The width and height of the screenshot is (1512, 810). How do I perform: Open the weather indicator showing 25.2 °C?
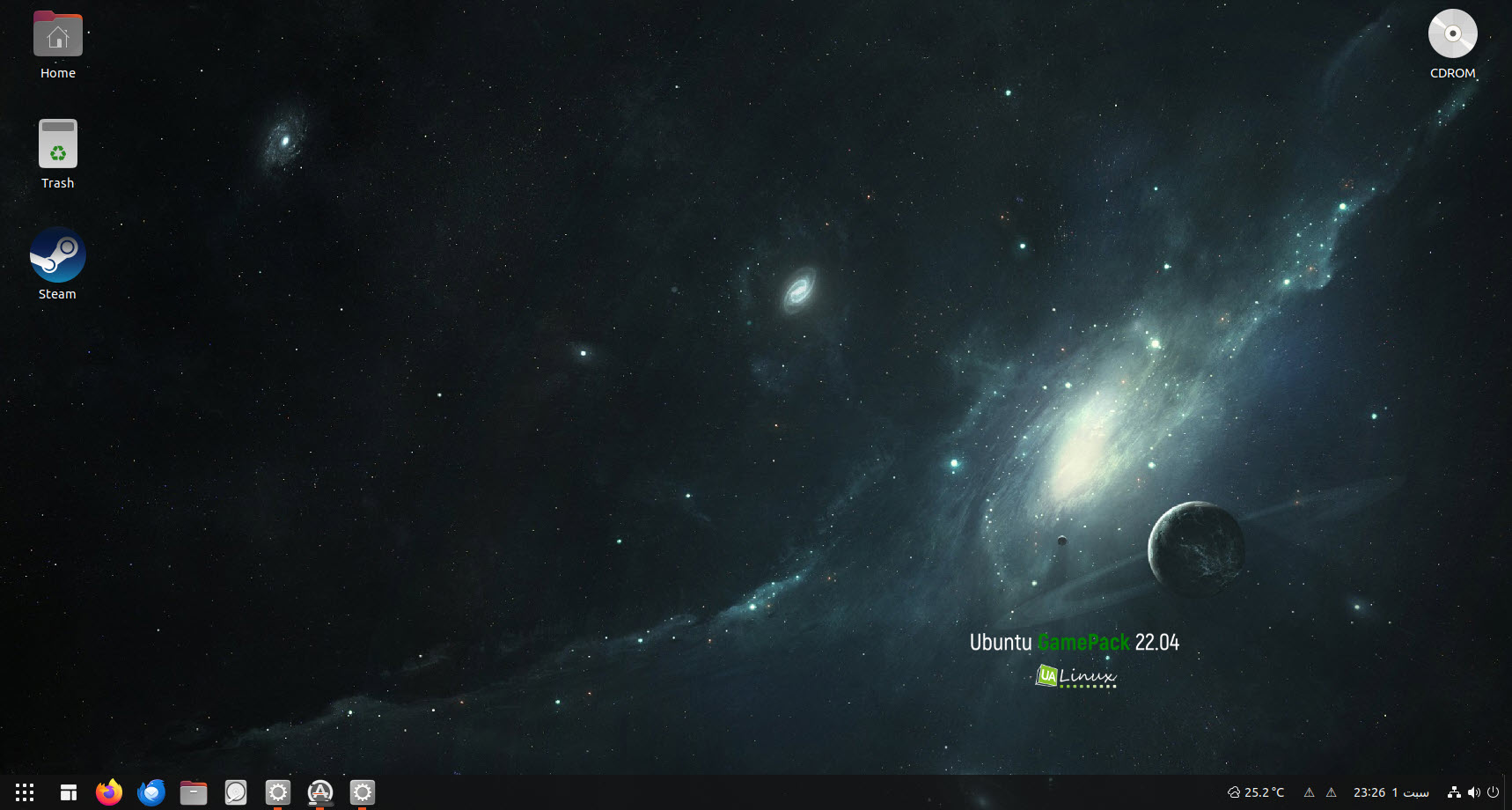pyautogui.click(x=1256, y=792)
